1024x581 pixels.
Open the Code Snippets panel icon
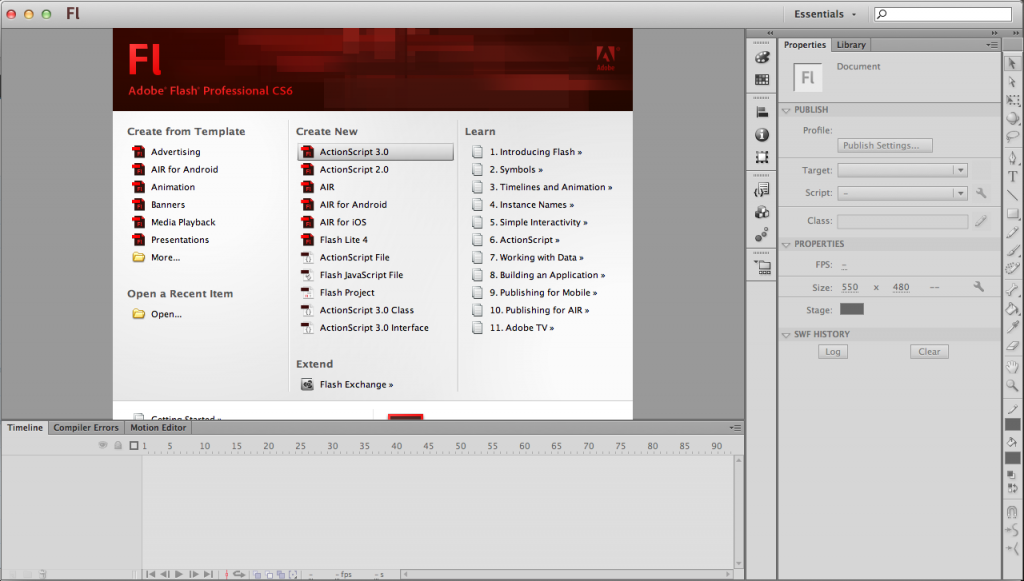point(761,190)
